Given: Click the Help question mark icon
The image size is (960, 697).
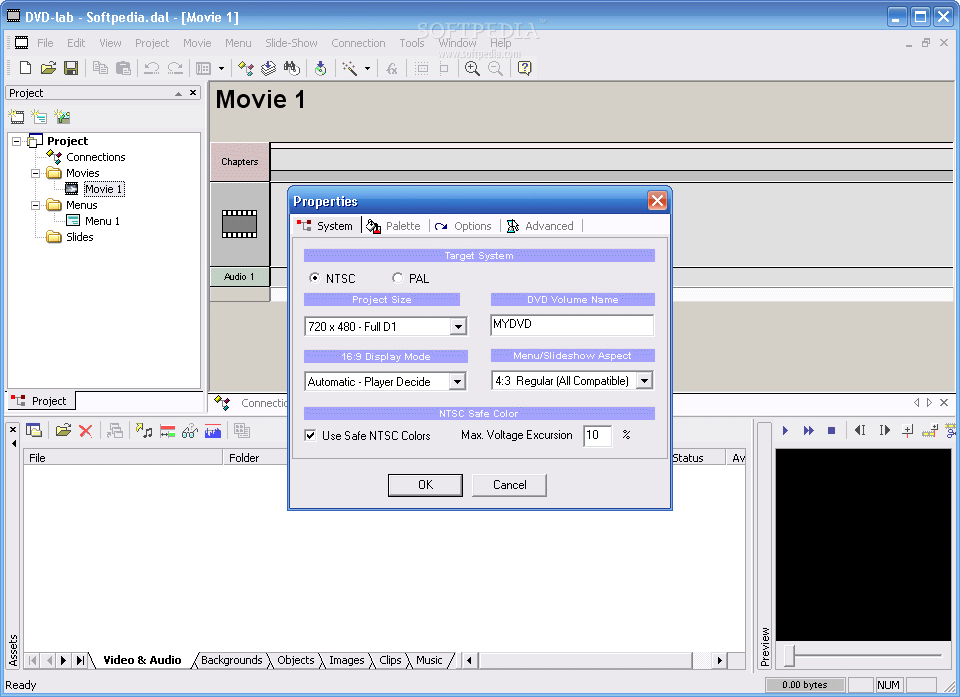Looking at the screenshot, I should 525,68.
